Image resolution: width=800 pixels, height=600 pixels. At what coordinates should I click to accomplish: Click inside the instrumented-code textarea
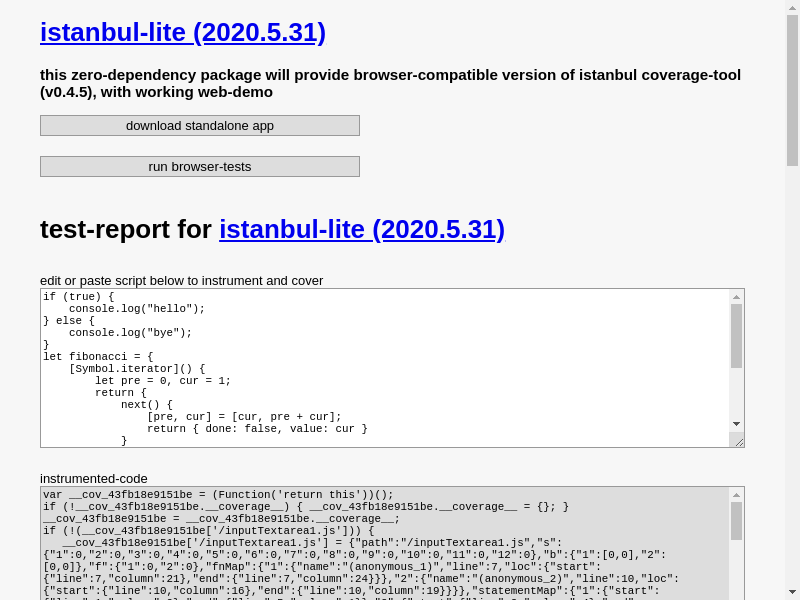(x=385, y=543)
